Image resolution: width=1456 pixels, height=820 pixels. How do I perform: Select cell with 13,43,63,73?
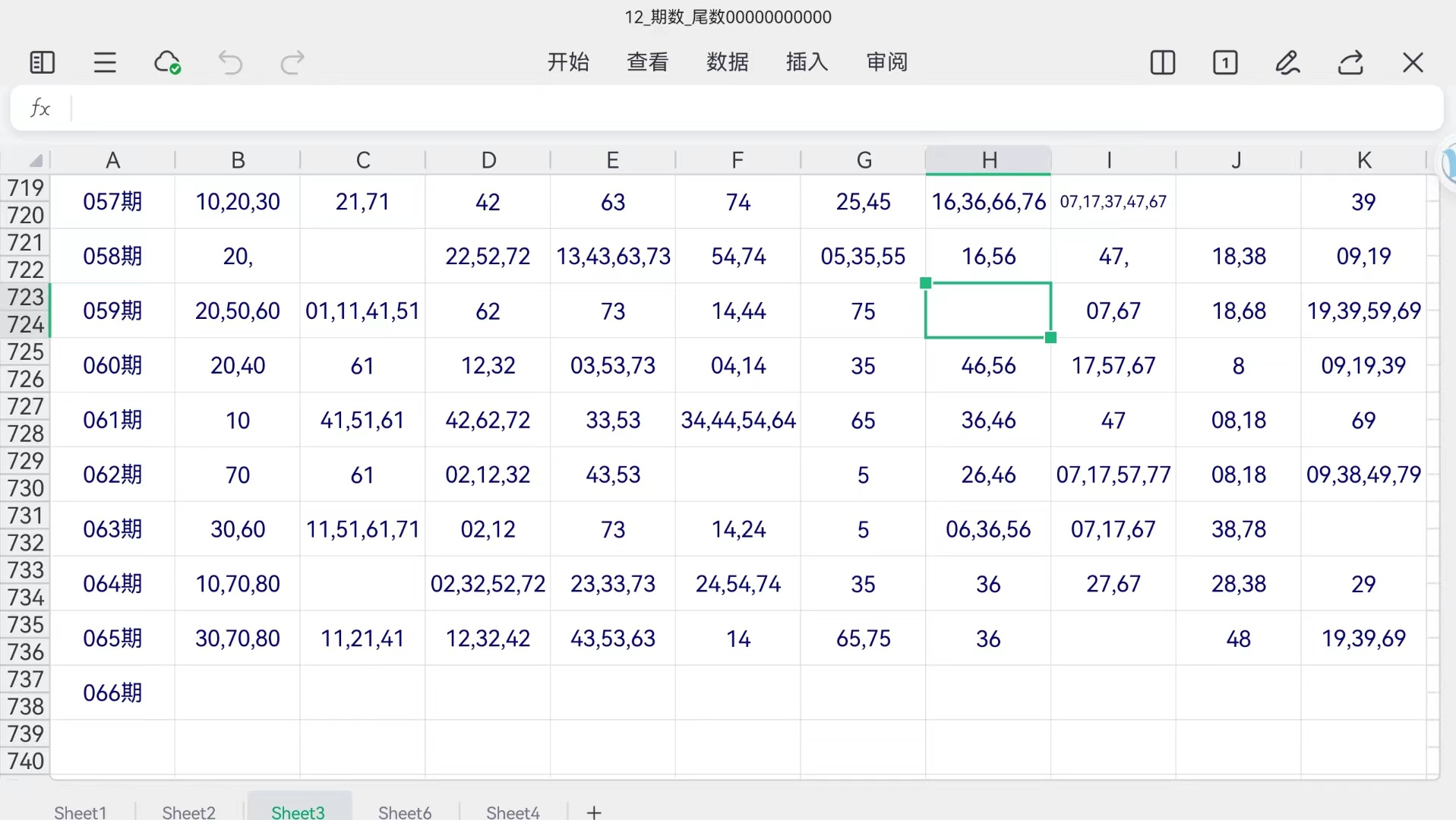613,256
